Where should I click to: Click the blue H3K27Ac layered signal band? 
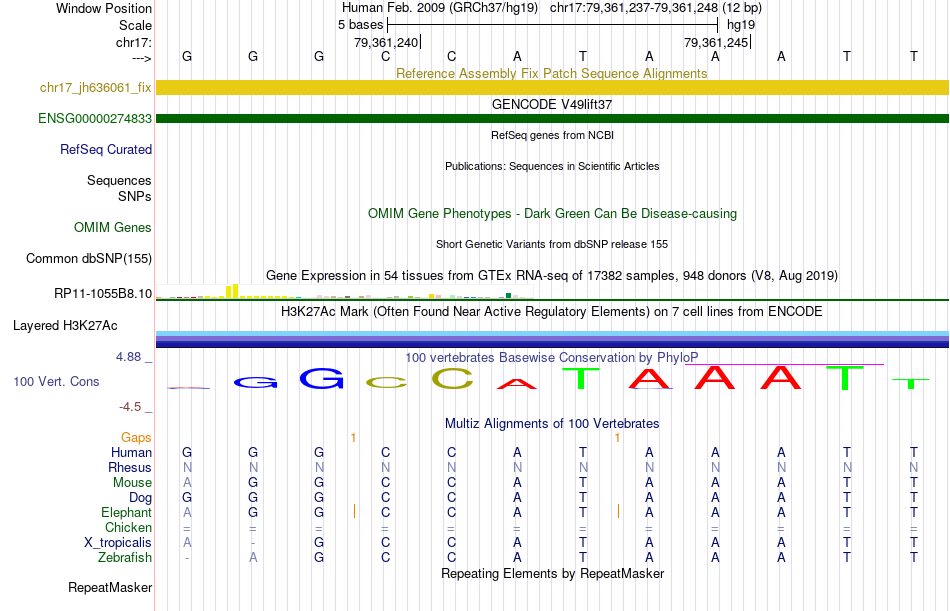click(552, 339)
